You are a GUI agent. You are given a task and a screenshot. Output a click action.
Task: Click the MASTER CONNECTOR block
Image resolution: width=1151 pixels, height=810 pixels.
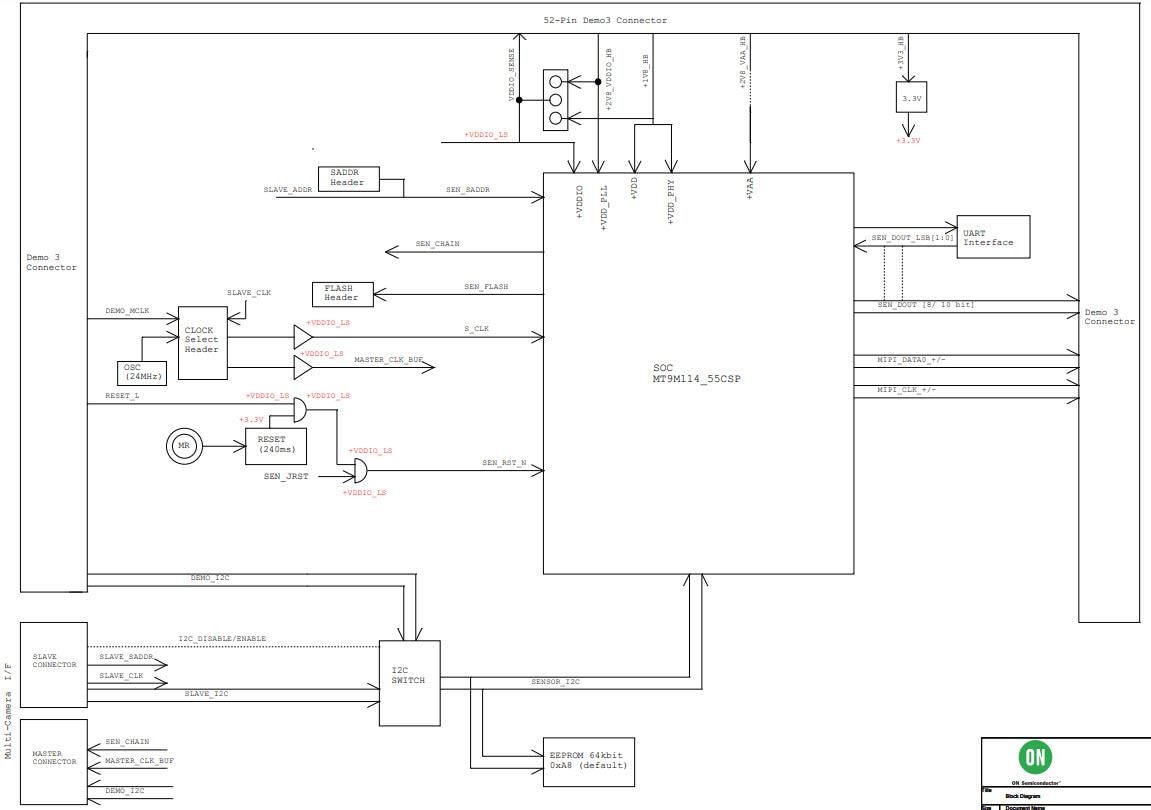(x=52, y=756)
